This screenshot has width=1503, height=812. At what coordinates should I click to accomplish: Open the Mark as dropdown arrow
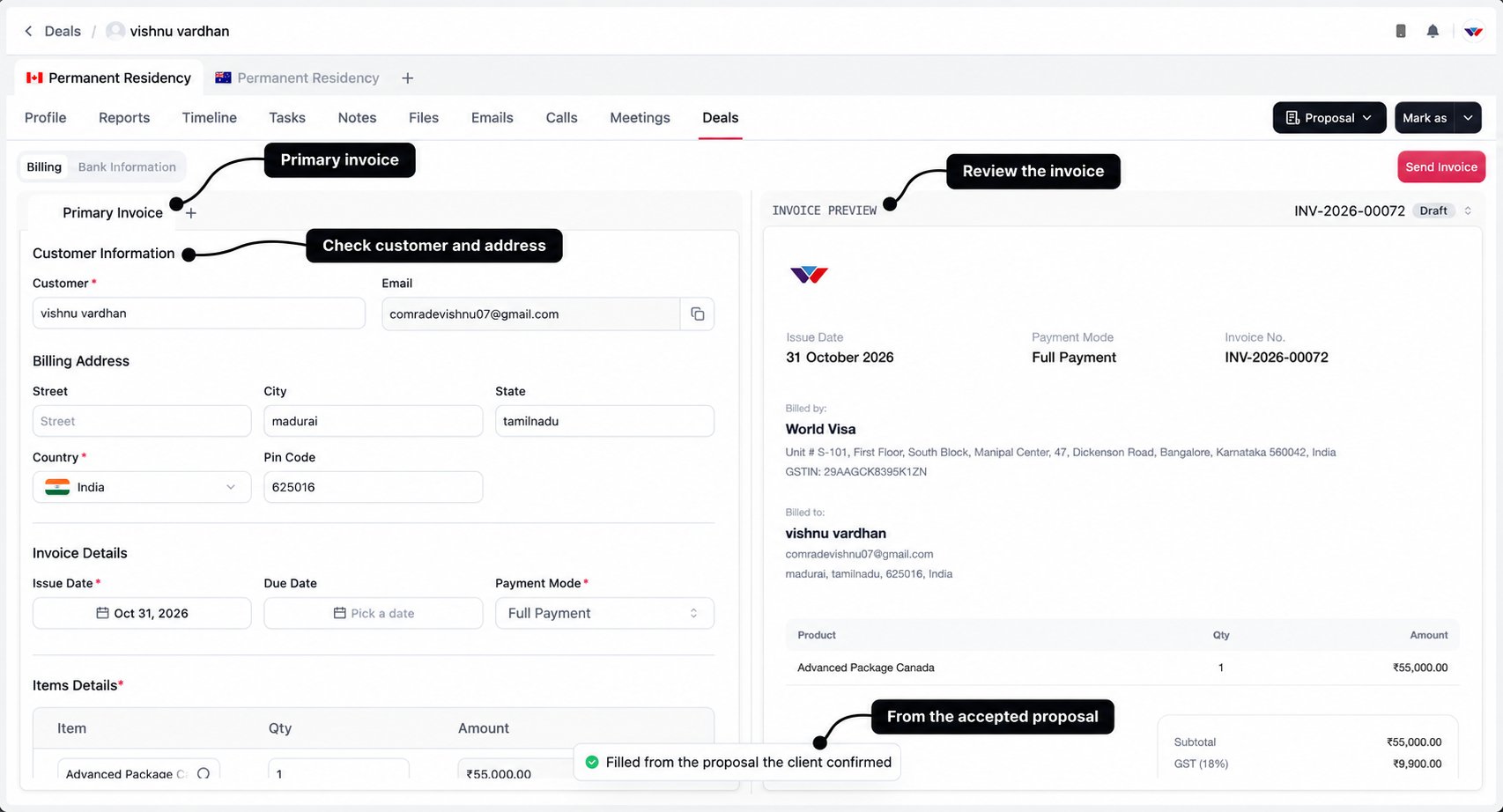[x=1468, y=118]
